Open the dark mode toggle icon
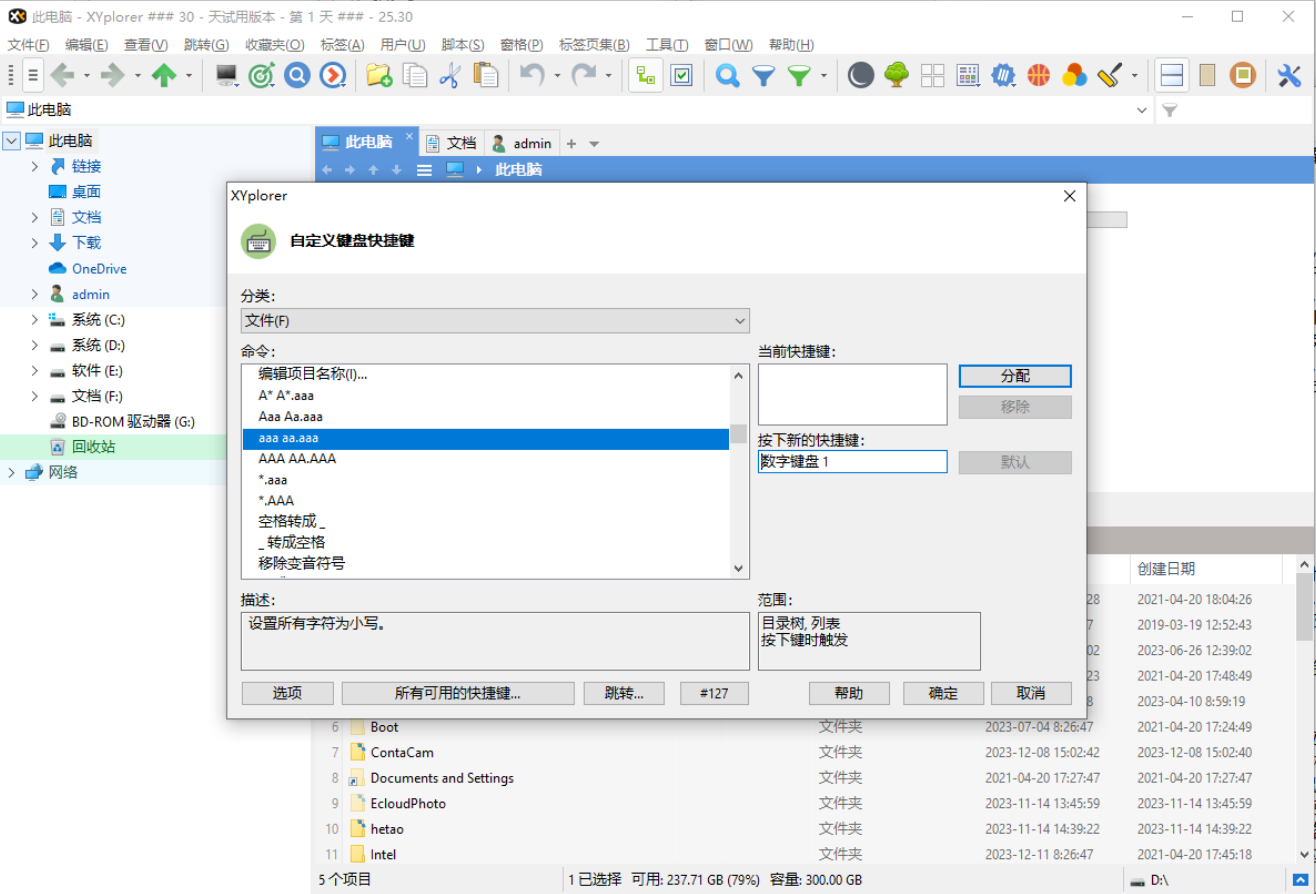The image size is (1316, 894). coord(860,74)
